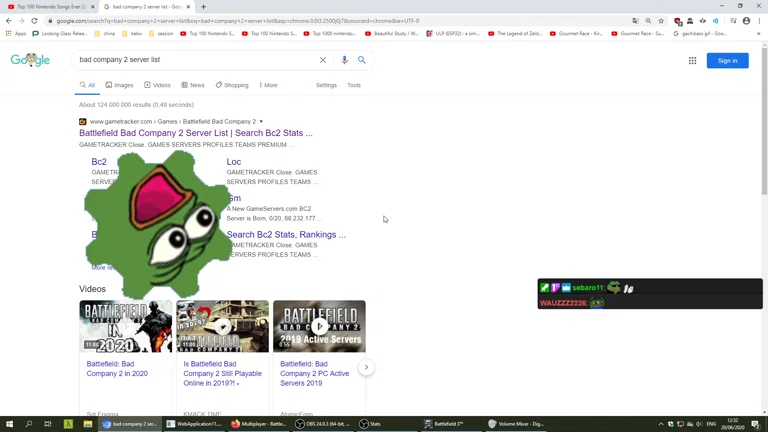Image resolution: width=768 pixels, height=432 pixels.
Task: Open the Tools search options
Action: point(354,85)
